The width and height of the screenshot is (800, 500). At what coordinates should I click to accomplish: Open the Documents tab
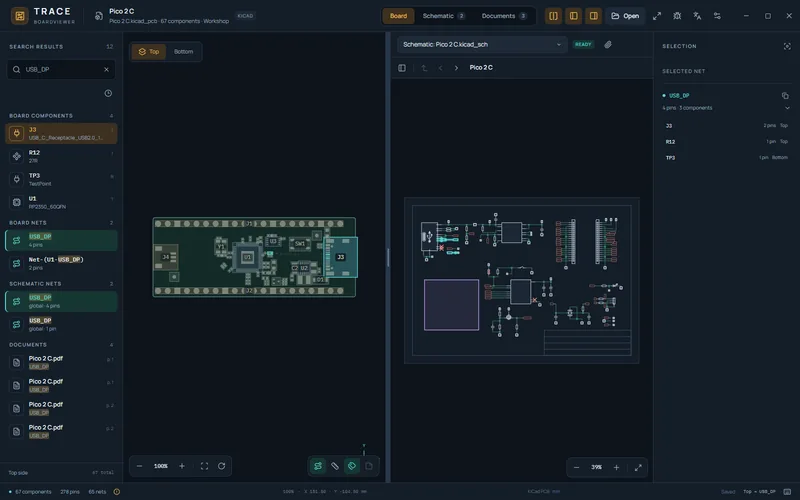[x=504, y=16]
